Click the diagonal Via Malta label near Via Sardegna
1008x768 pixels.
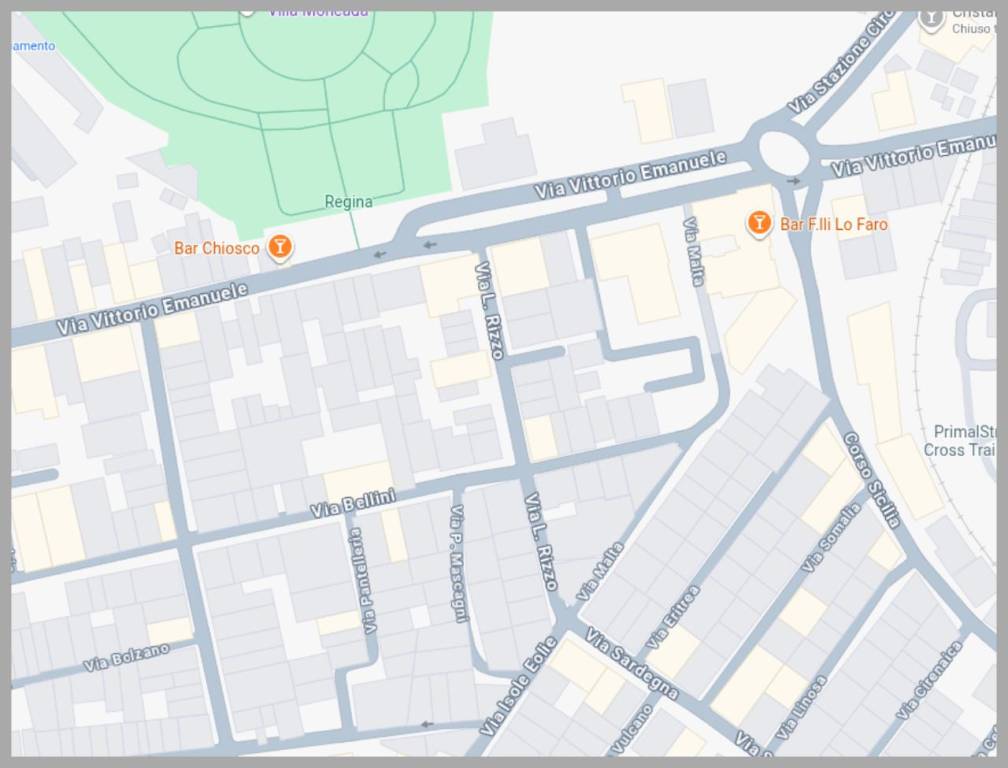600,571
